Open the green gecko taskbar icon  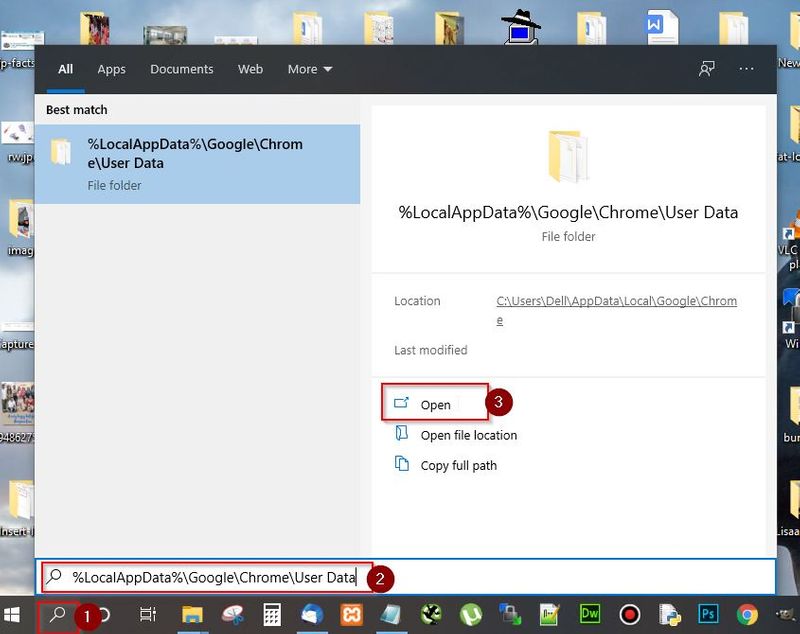[431, 615]
